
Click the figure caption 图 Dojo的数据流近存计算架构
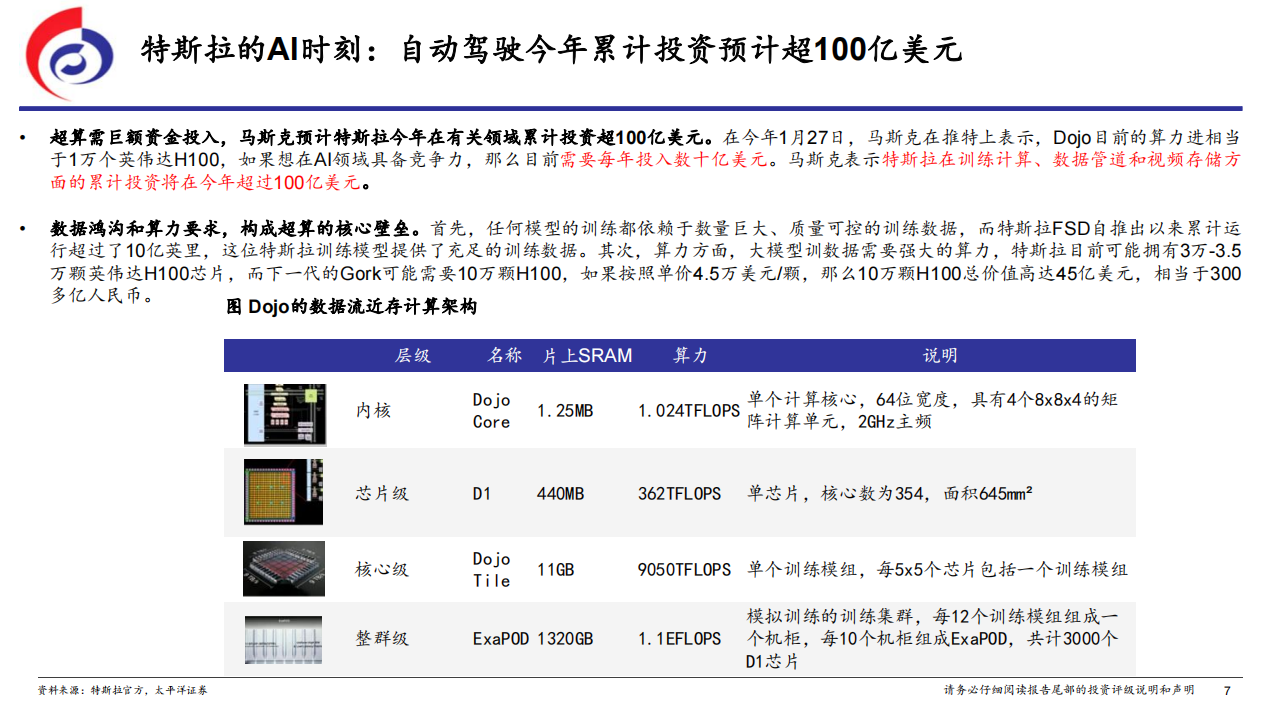point(352,307)
